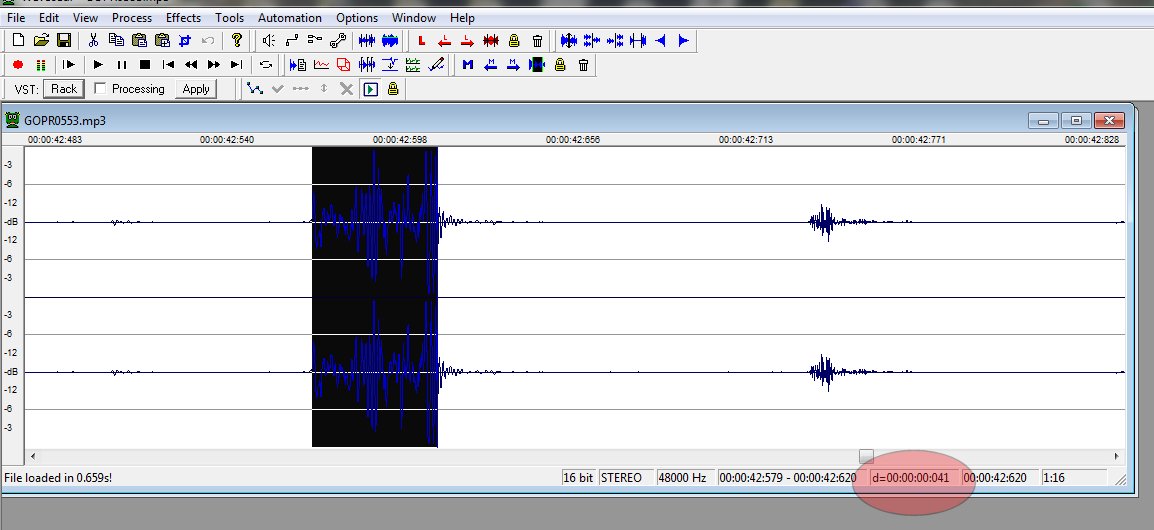
Task: Open the VST Rack button
Action: click(x=64, y=89)
